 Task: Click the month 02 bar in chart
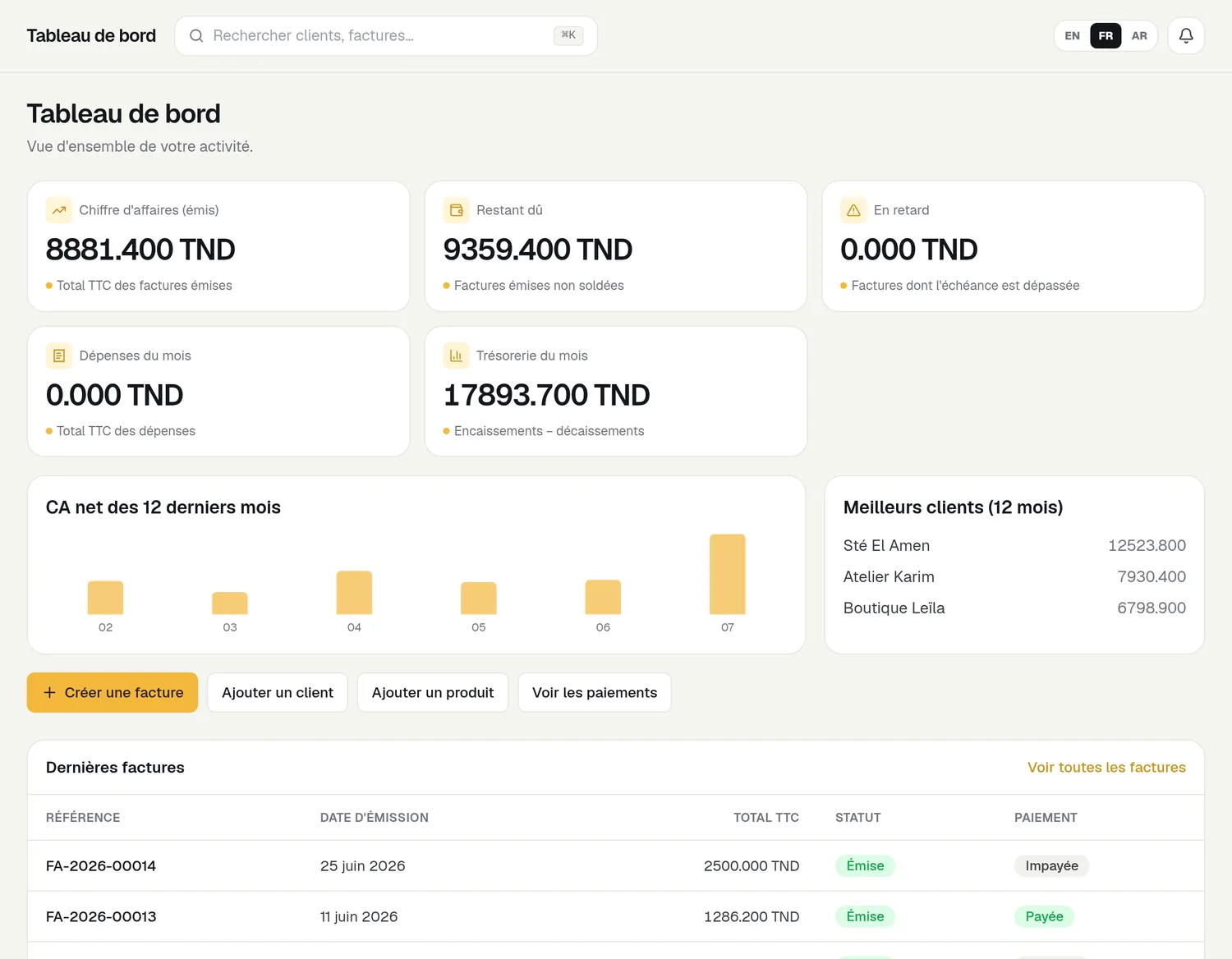coord(105,598)
